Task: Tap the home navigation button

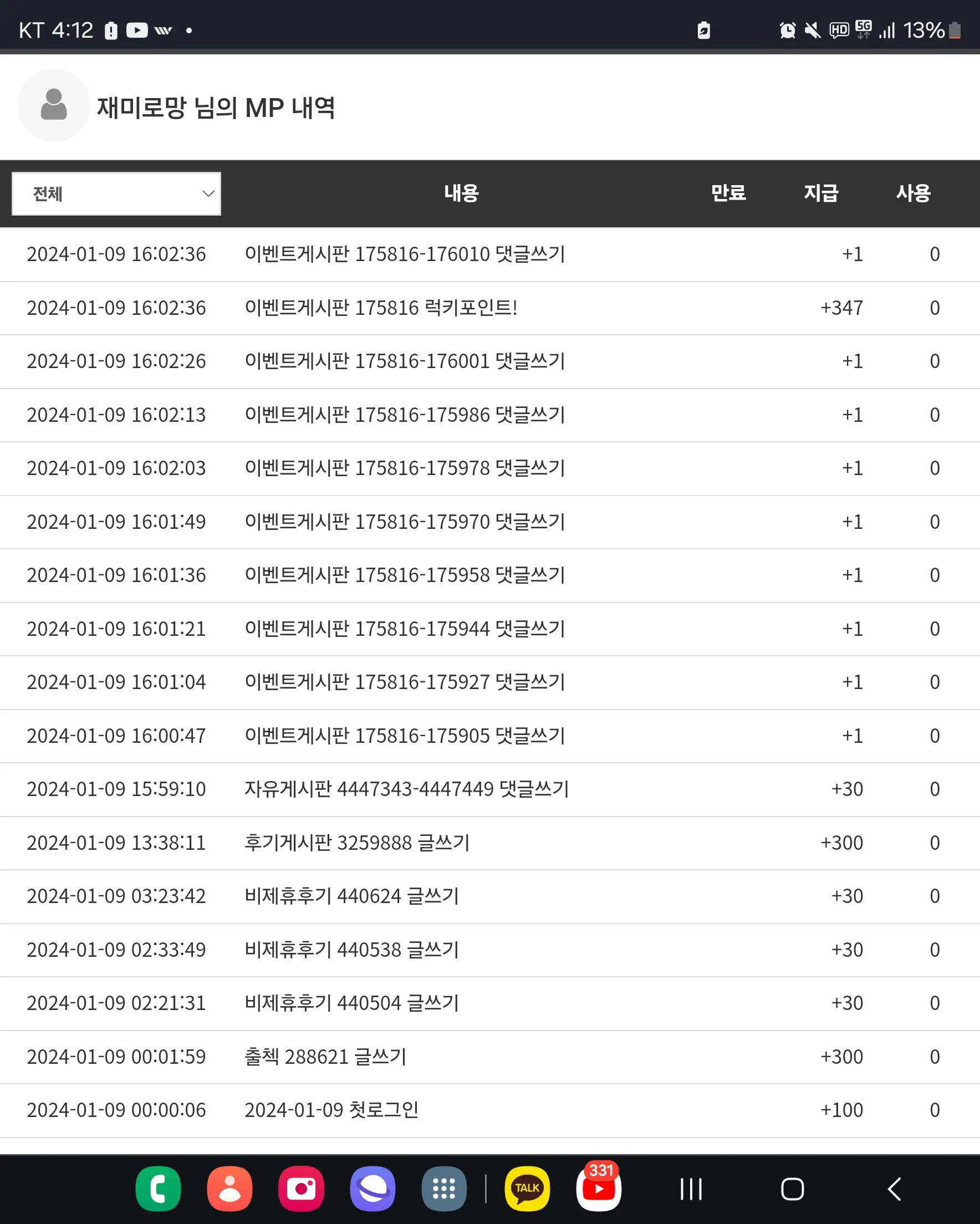Action: [792, 1189]
